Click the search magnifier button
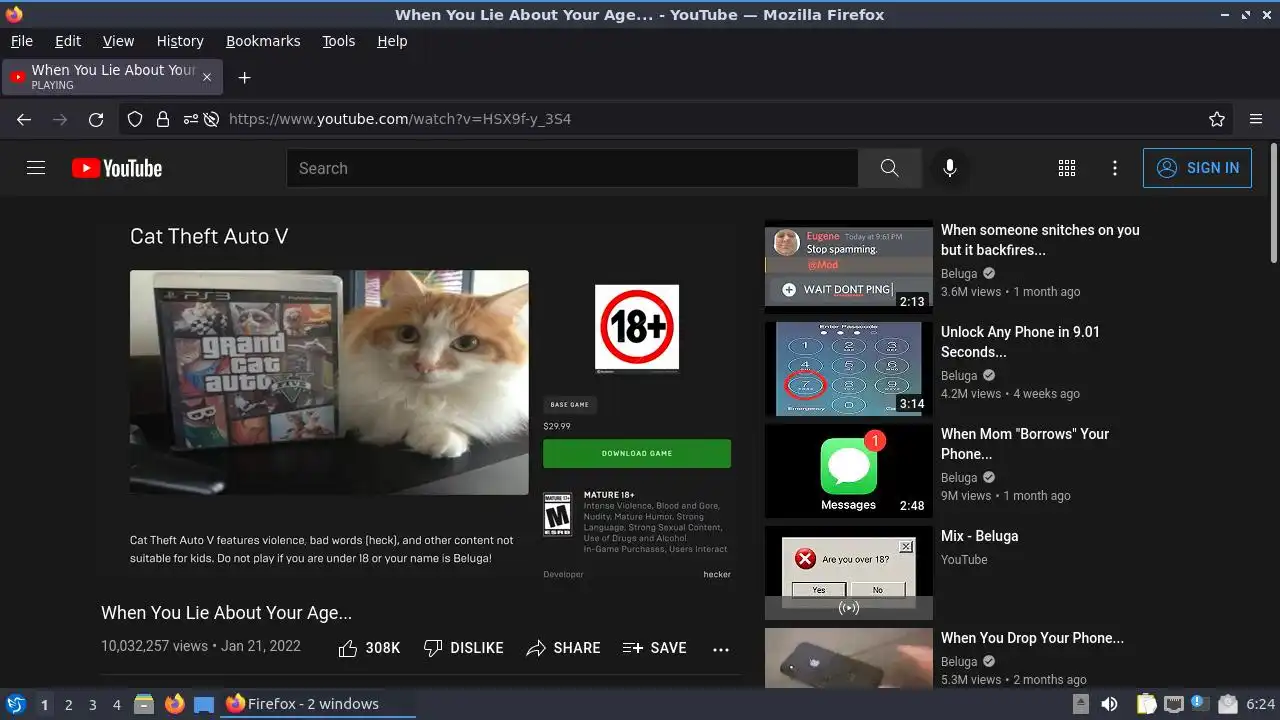 pos(889,168)
